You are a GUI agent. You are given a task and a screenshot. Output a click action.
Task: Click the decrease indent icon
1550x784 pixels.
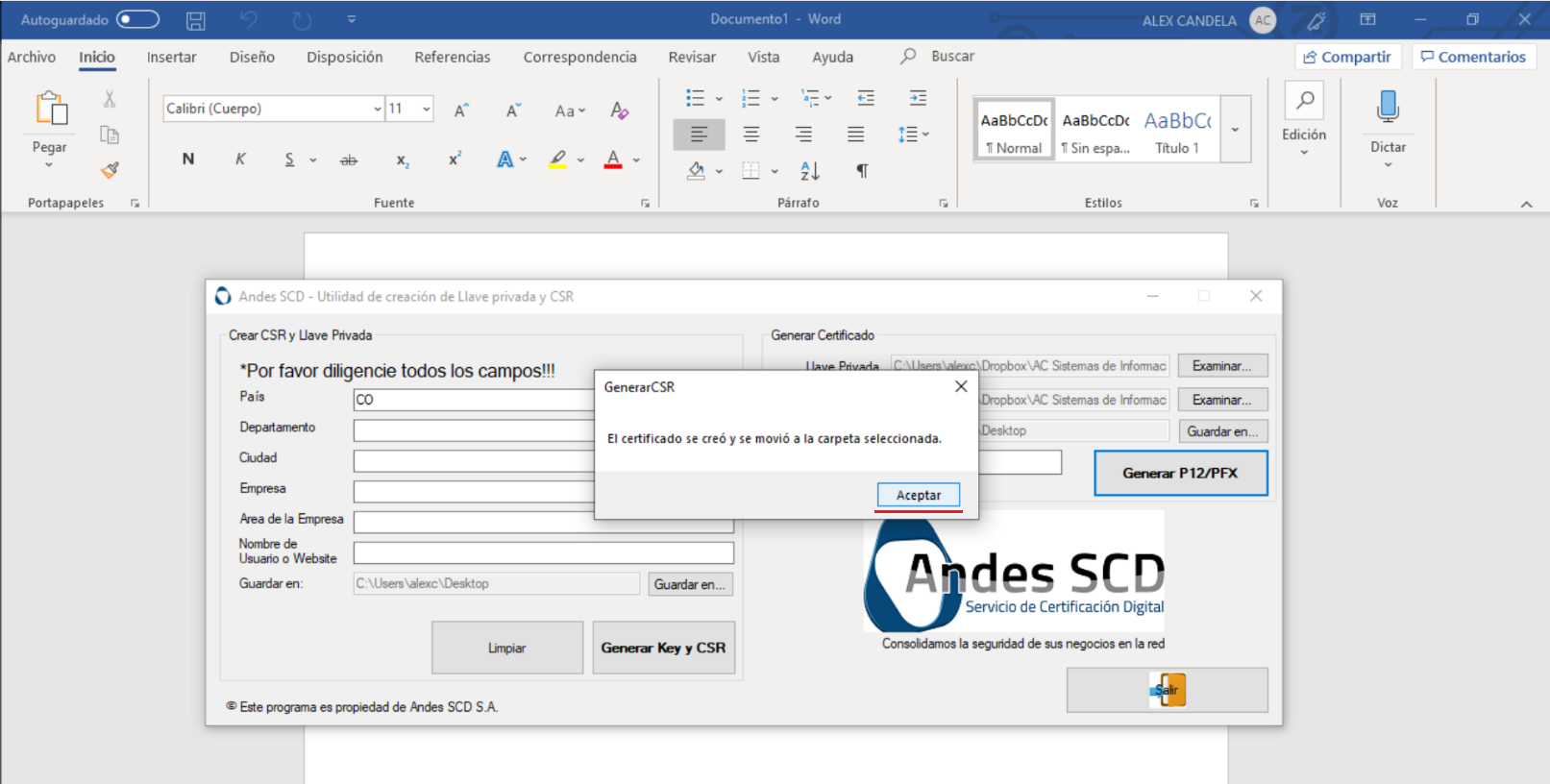coord(866,98)
